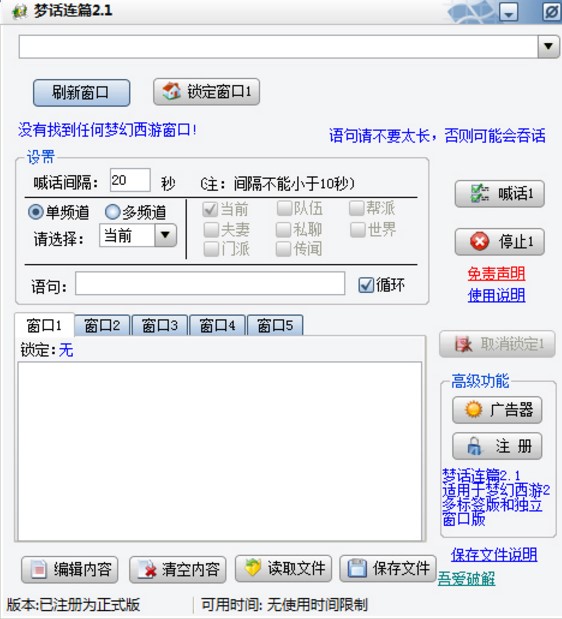
Task: Open the 吾爱破解 link
Action: point(466,579)
